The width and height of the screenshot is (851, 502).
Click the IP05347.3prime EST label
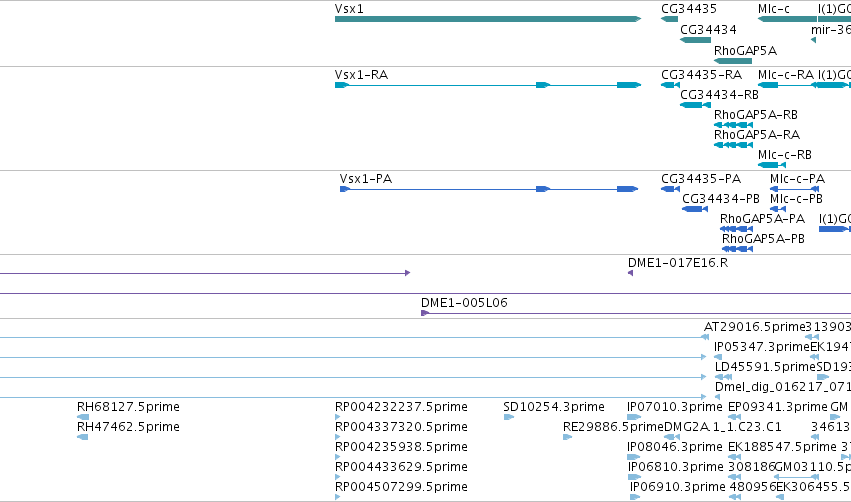point(762,347)
